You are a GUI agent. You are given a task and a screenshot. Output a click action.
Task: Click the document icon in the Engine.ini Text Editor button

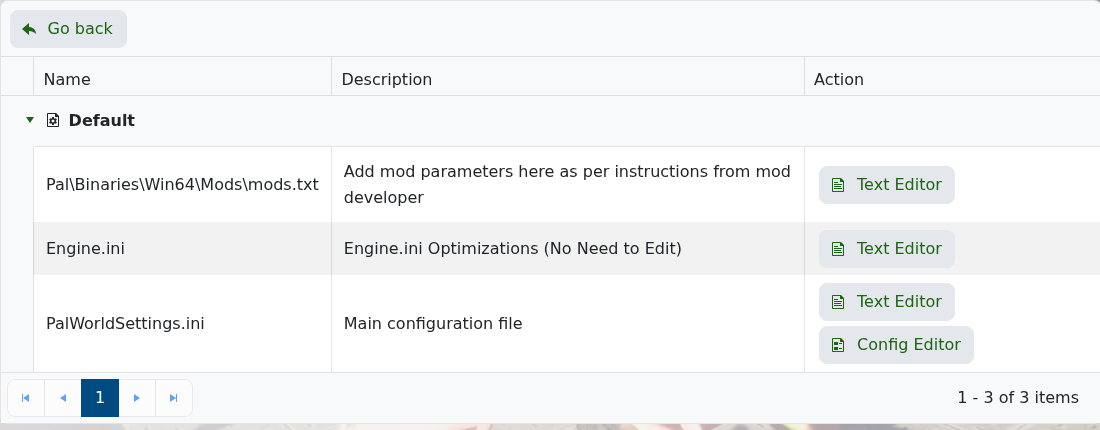click(x=838, y=249)
